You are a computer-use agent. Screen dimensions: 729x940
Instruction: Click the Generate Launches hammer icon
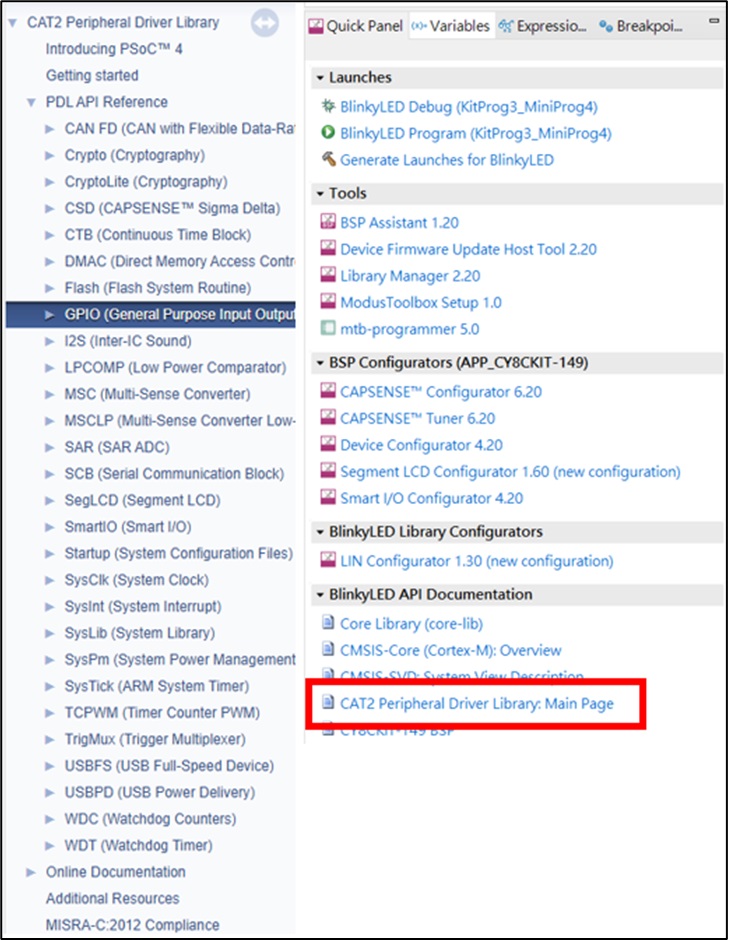coord(328,159)
